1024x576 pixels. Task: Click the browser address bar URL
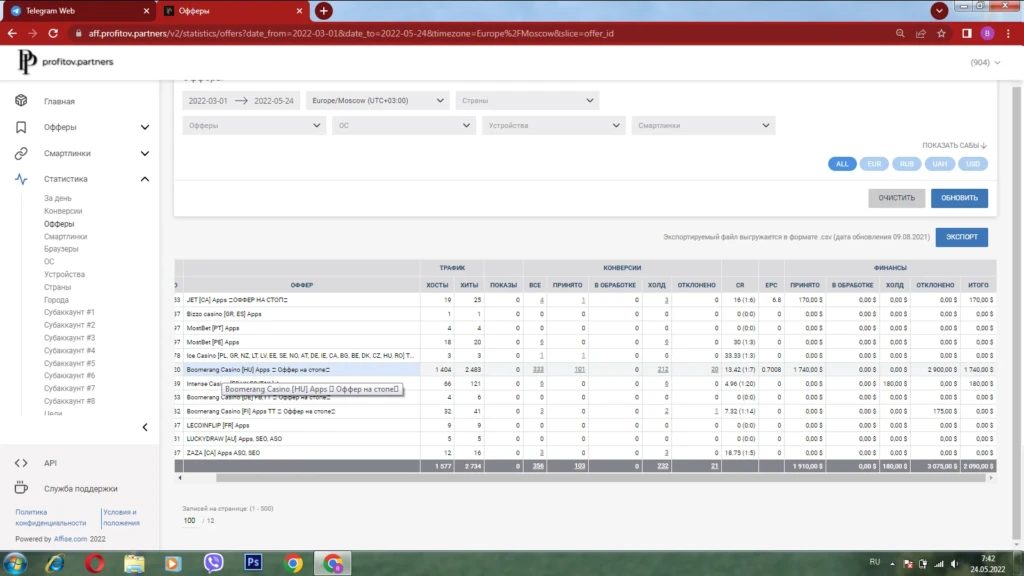[351, 33]
